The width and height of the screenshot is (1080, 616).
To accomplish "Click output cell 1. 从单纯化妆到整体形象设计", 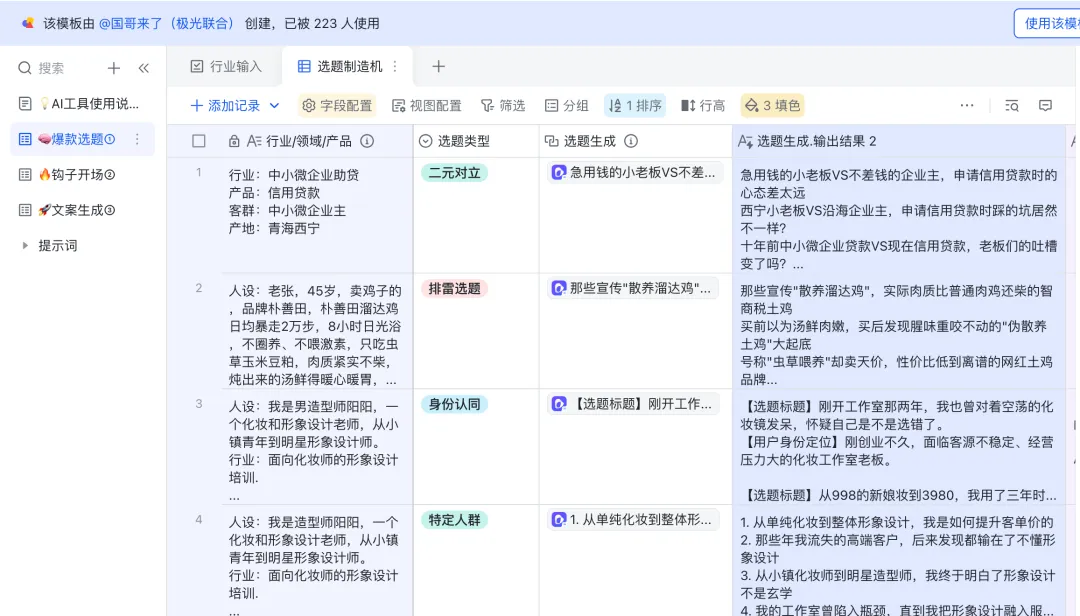I will 899,561.
